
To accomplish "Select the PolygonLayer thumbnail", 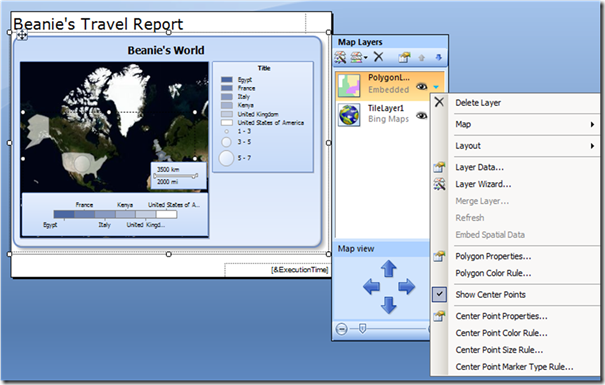I will click(x=349, y=85).
